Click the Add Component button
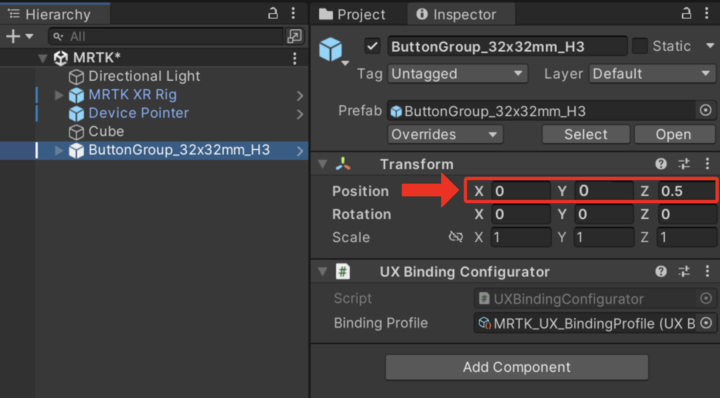This screenshot has height=398, width=720. [517, 367]
